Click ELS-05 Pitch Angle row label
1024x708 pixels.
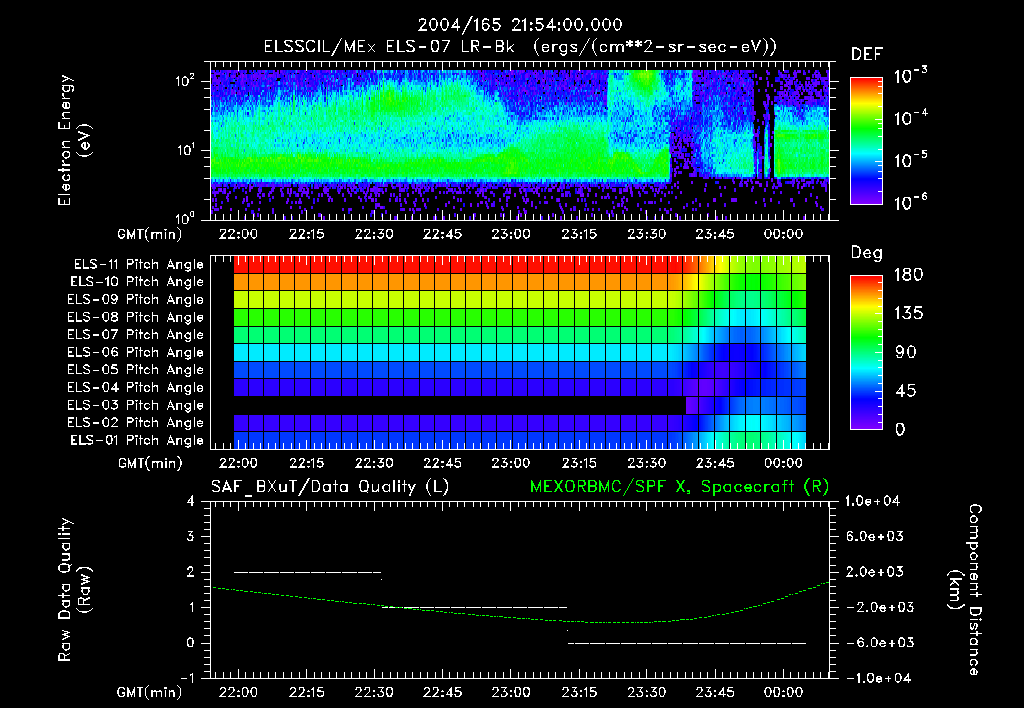[x=136, y=370]
